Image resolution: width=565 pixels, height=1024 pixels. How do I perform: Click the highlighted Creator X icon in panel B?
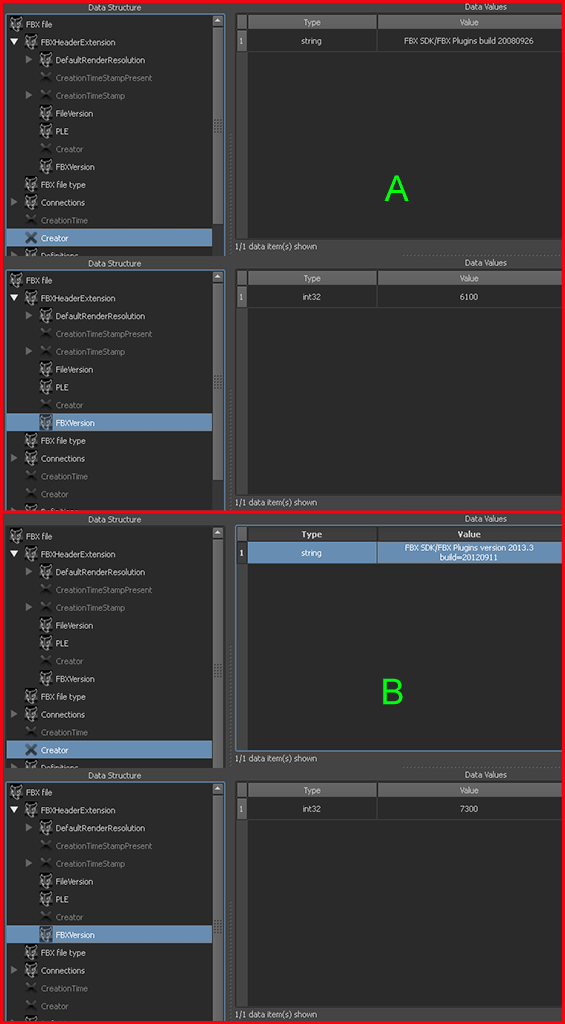[x=31, y=750]
